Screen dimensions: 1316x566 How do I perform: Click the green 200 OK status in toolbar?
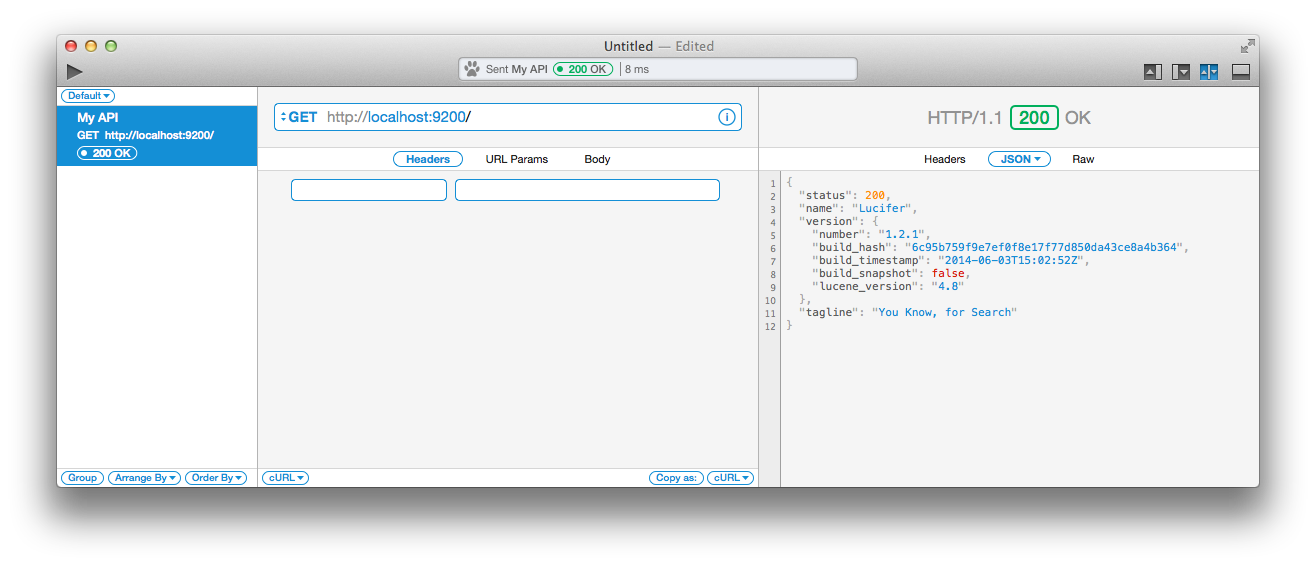click(x=583, y=69)
